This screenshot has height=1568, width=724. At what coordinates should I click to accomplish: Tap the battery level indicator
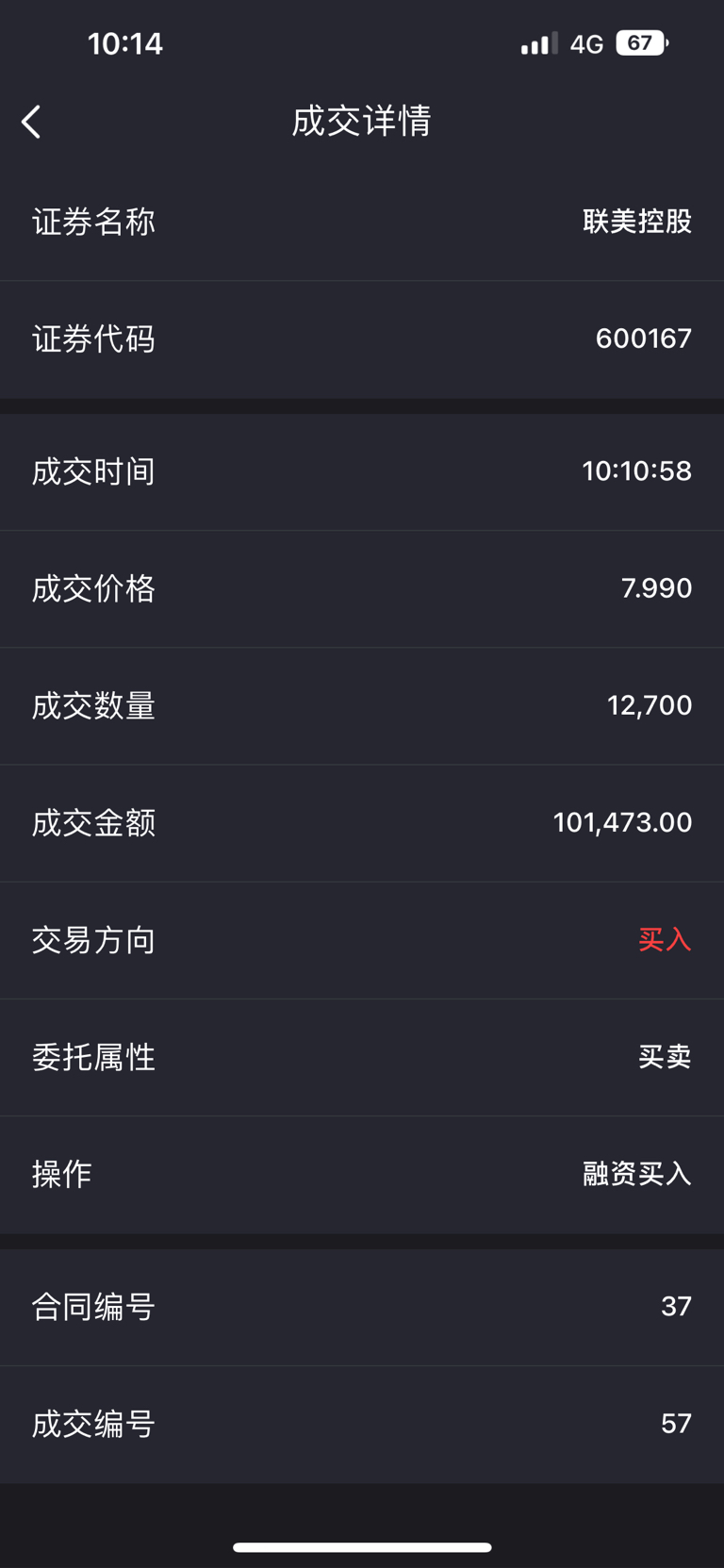(x=641, y=43)
